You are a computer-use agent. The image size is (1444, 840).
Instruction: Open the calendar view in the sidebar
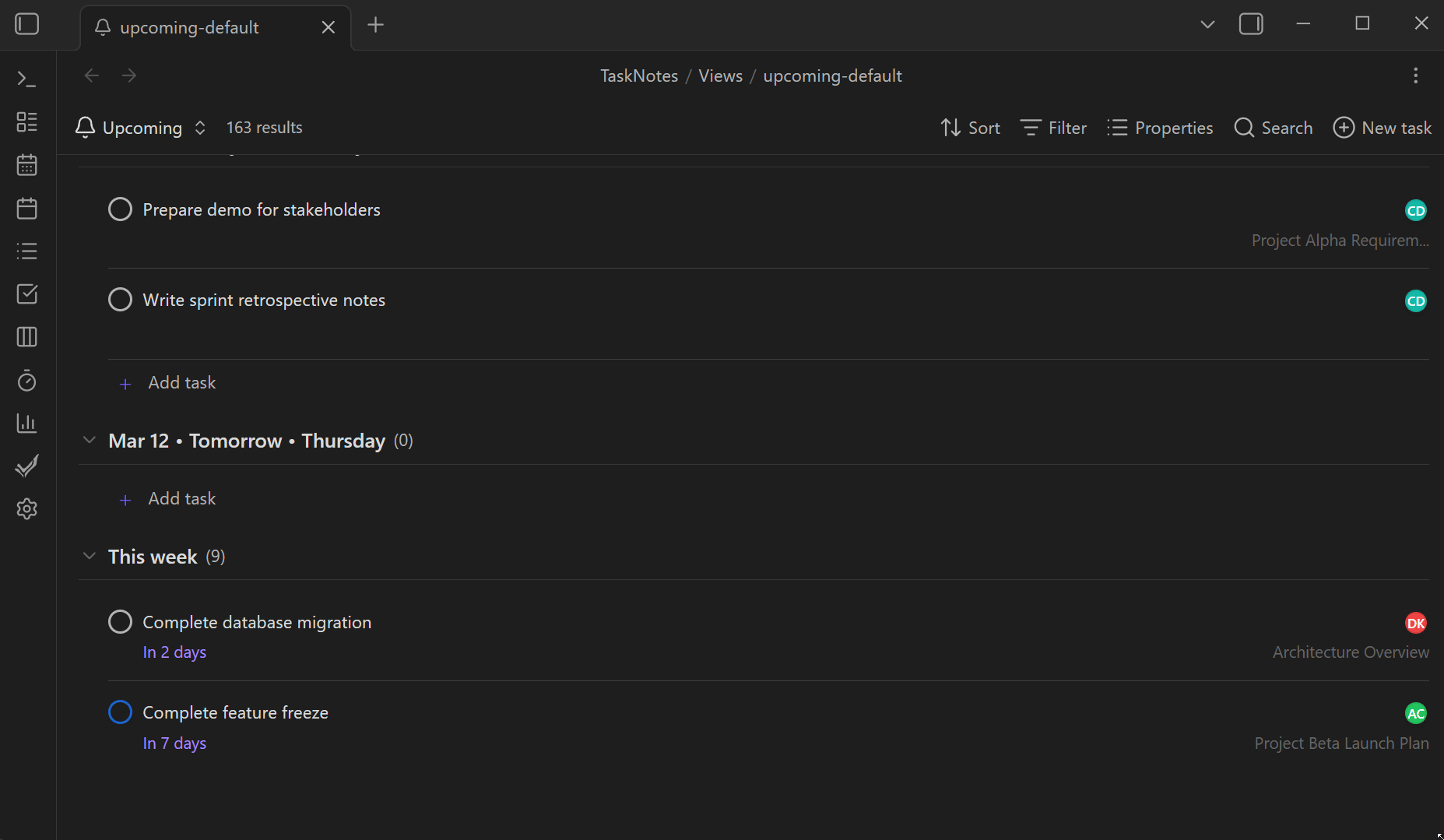[x=26, y=164]
